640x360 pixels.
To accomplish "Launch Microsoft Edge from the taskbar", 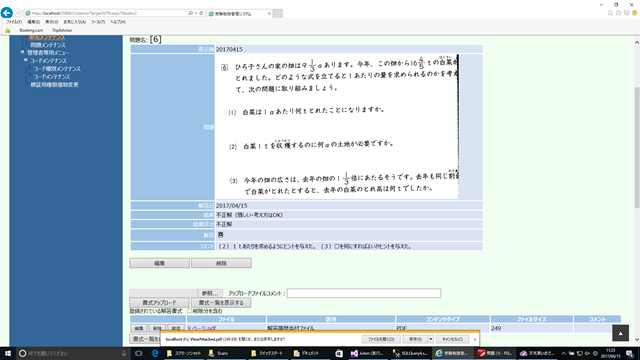I will pyautogui.click(x=155, y=353).
